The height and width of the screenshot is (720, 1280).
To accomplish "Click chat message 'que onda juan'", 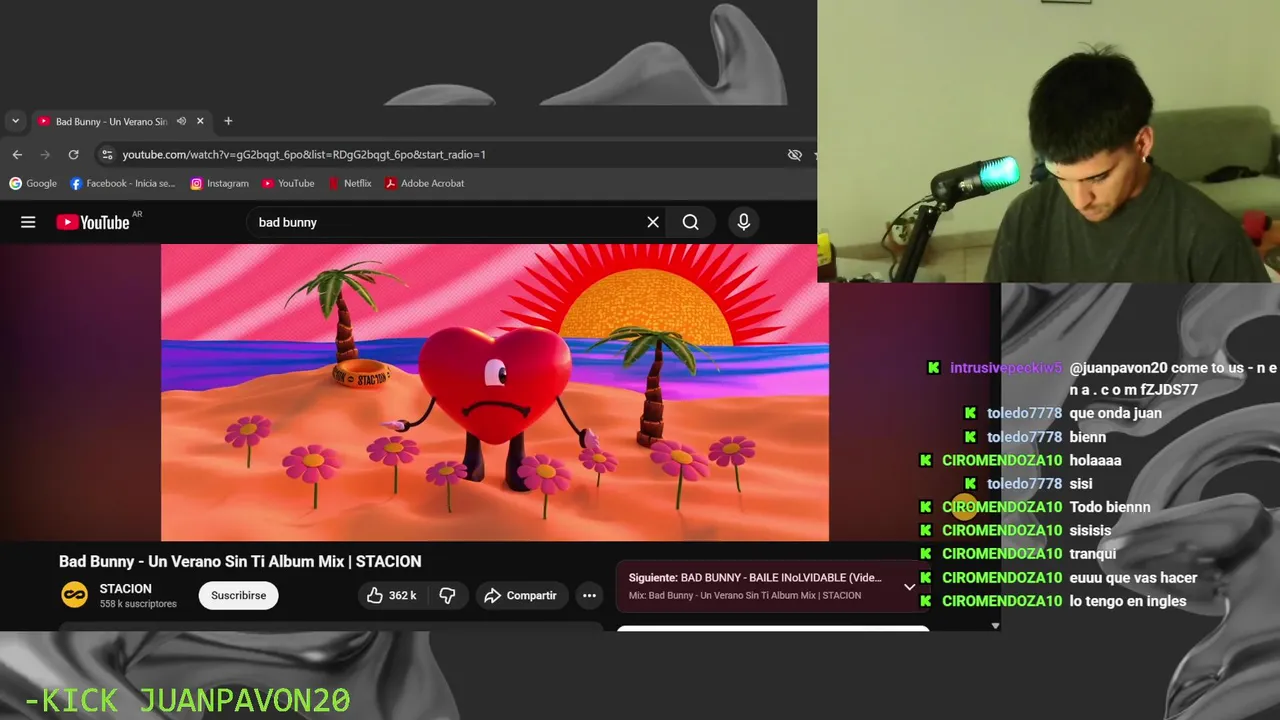I will pyautogui.click(x=1115, y=413).
